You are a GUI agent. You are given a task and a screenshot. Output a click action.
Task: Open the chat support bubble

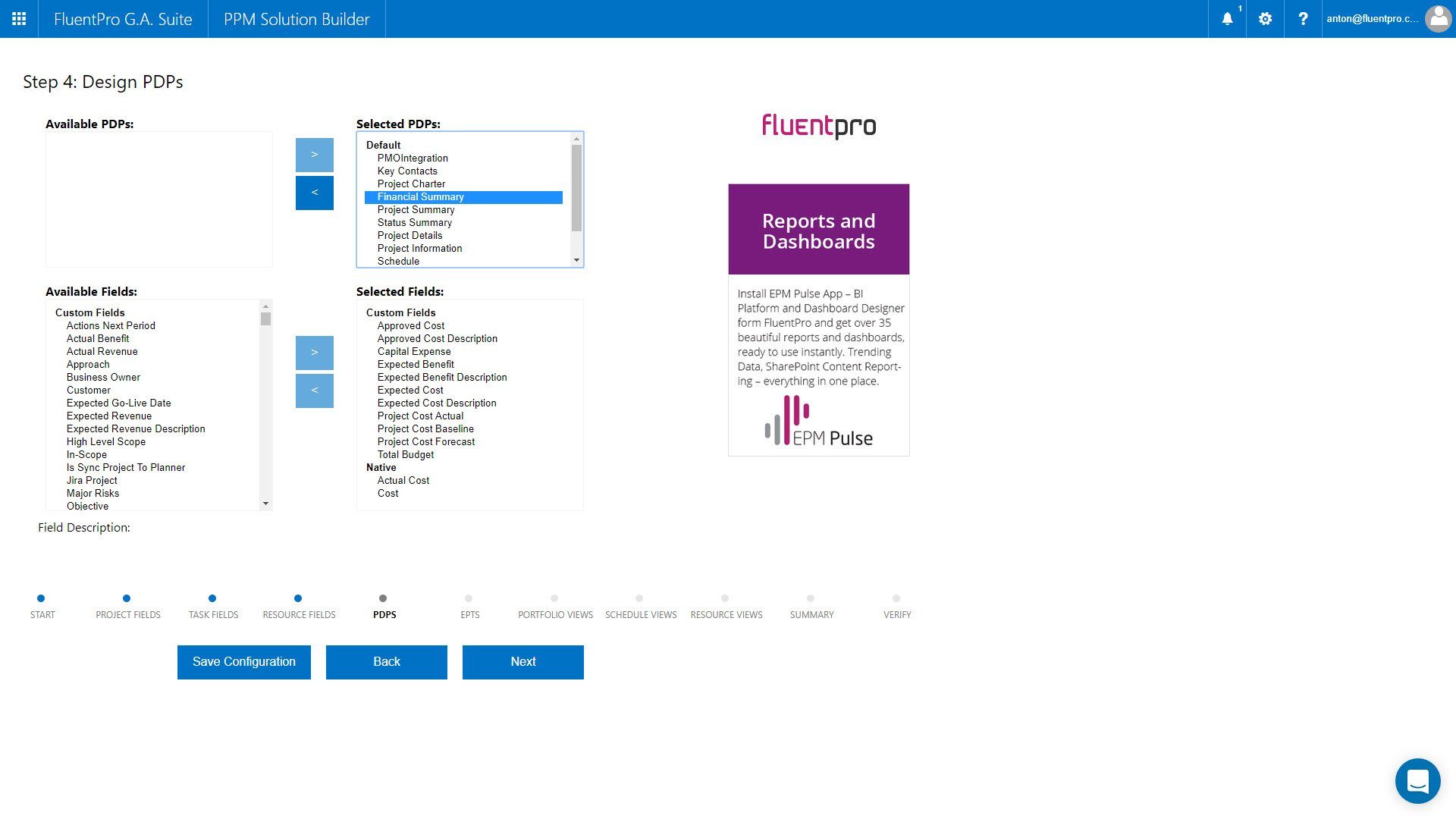(x=1418, y=780)
